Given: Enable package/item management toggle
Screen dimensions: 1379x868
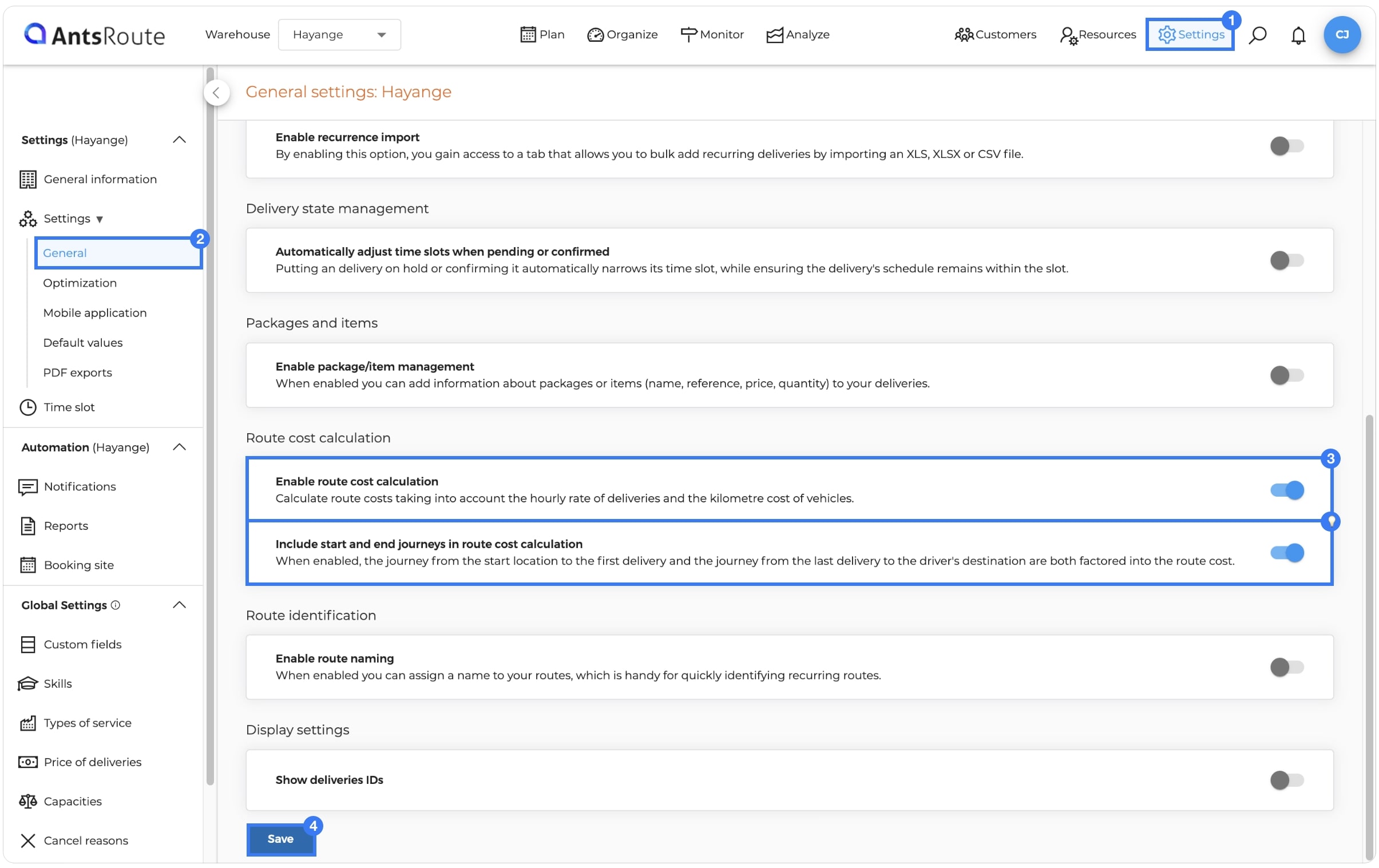Looking at the screenshot, I should 1286,375.
